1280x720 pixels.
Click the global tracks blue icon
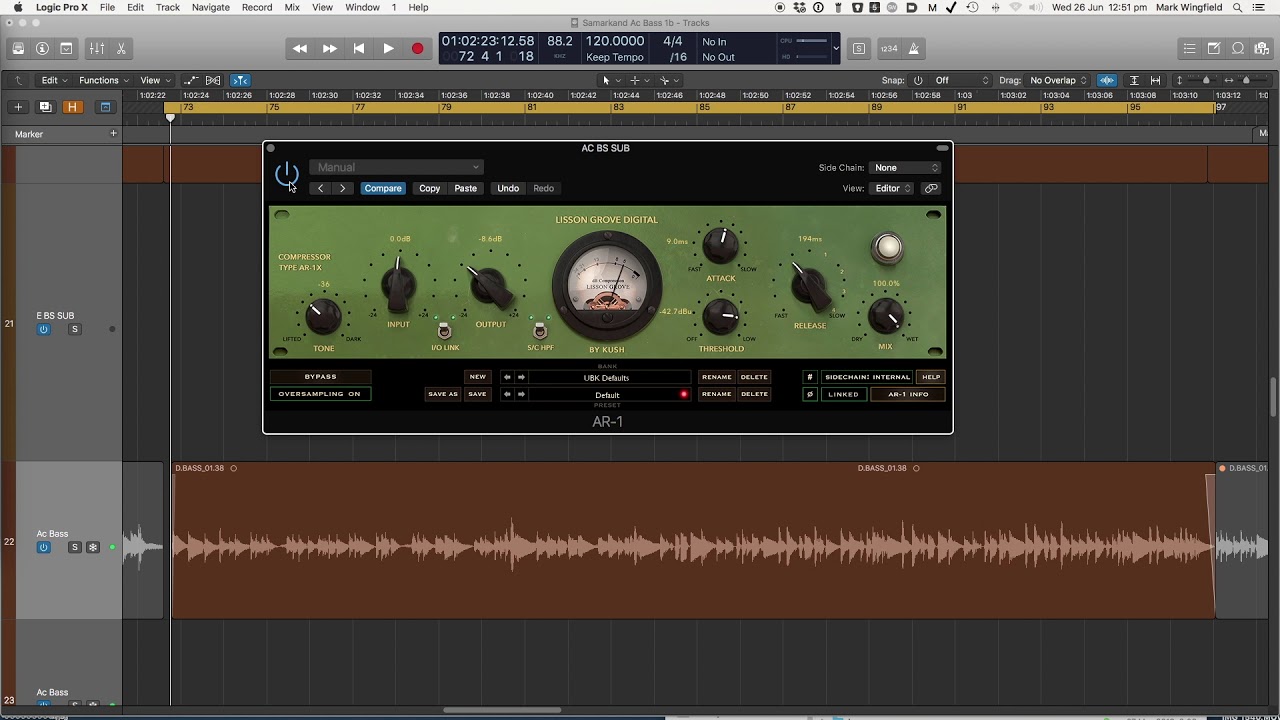(105, 107)
